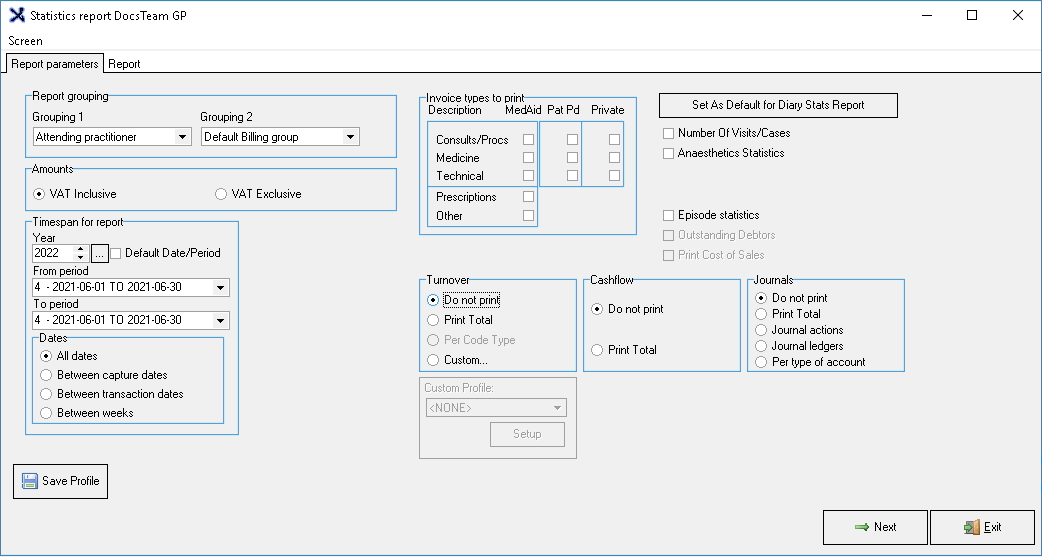Tick the Episode statistics checkbox
This screenshot has height=557, width=1042.
(668, 215)
